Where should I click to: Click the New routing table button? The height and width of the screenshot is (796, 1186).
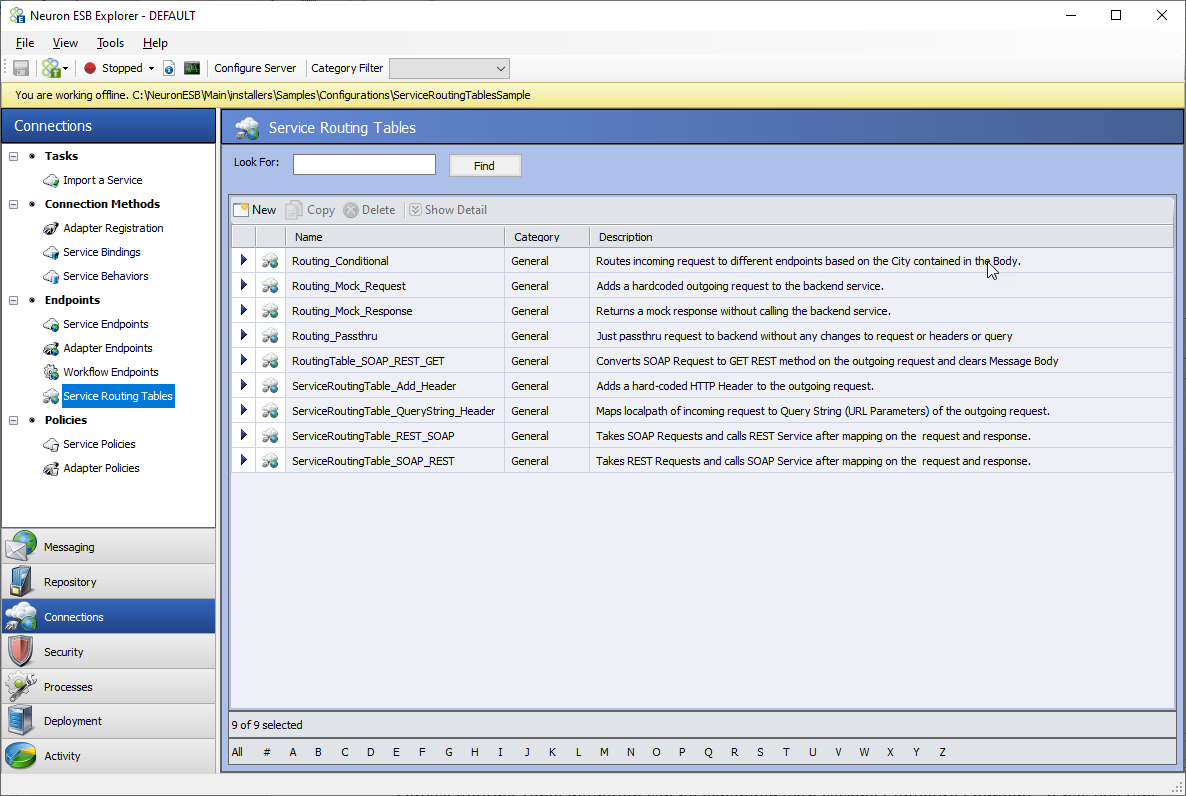255,210
